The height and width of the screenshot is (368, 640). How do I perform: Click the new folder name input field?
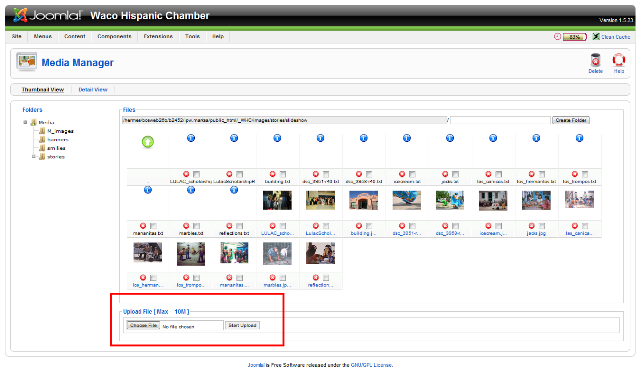coord(500,120)
